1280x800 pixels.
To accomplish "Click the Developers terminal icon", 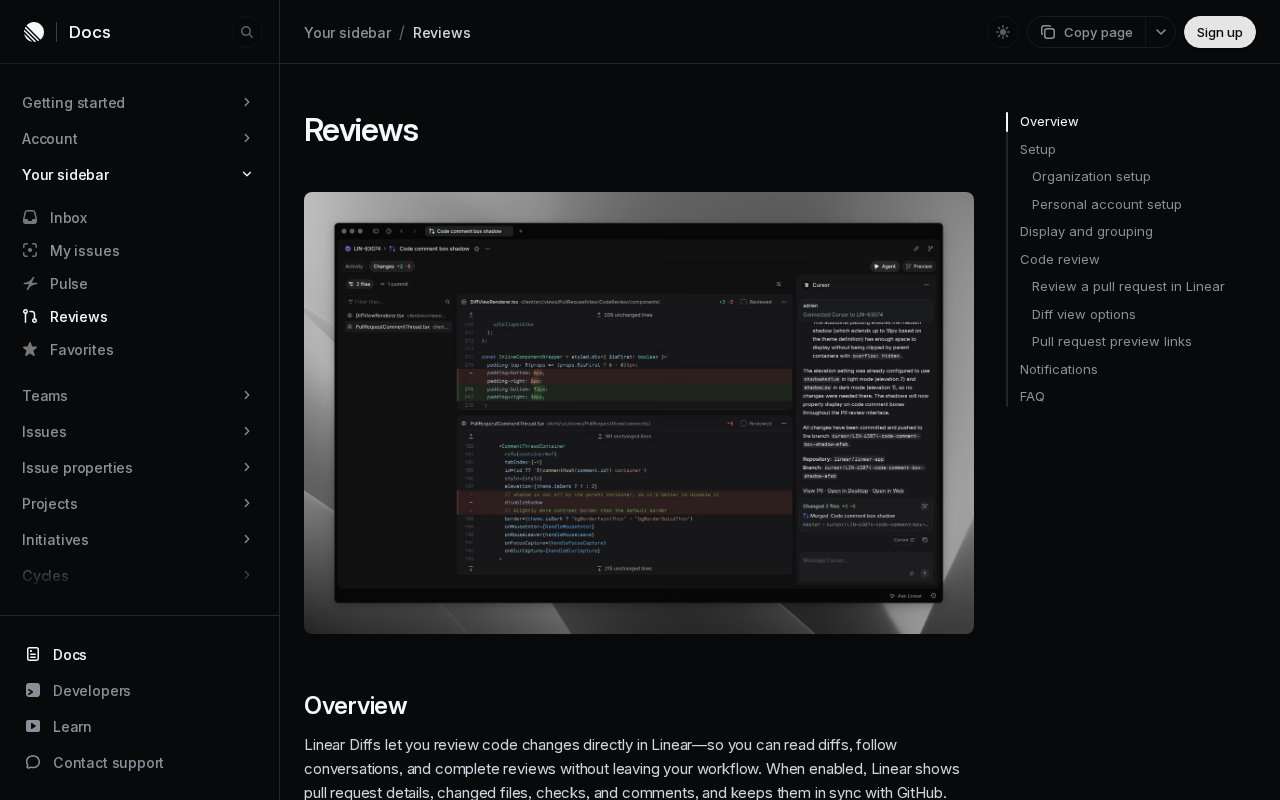I will coord(33,690).
